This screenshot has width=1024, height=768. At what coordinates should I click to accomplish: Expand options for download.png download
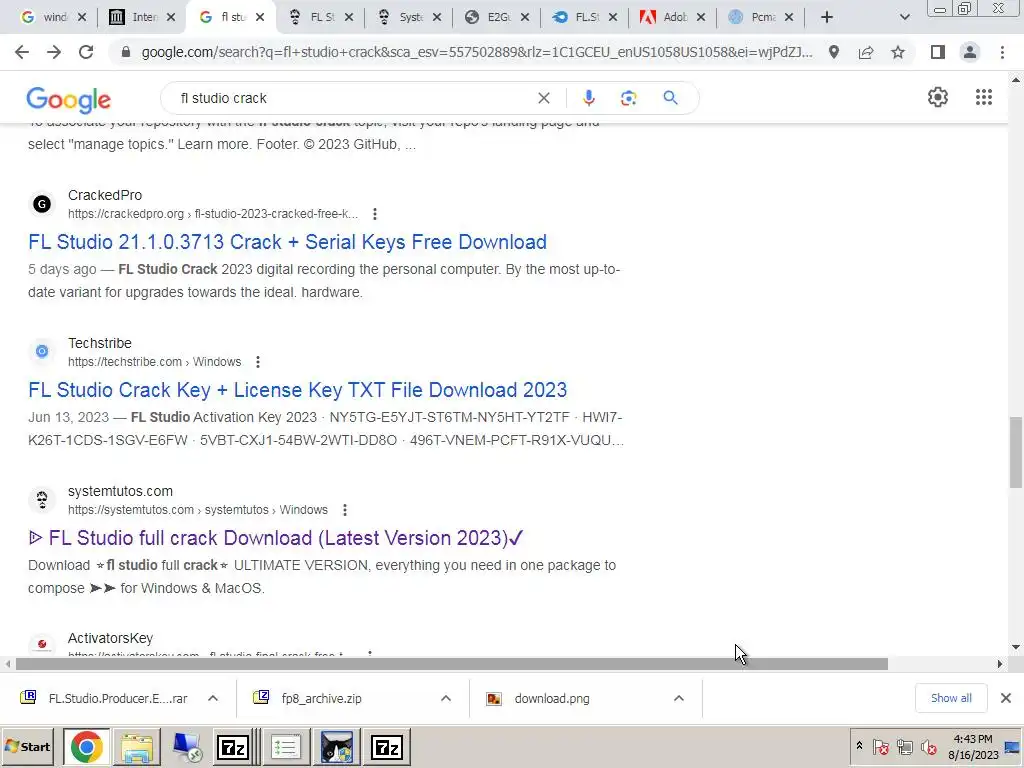[x=679, y=698]
